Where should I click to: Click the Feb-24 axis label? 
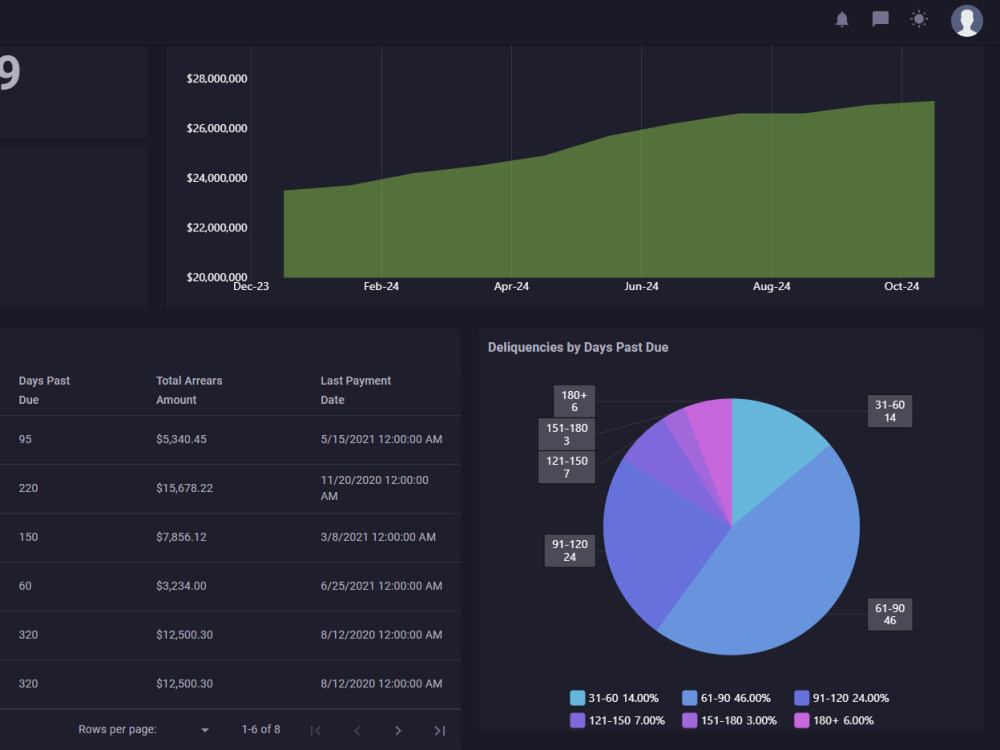pyautogui.click(x=381, y=286)
